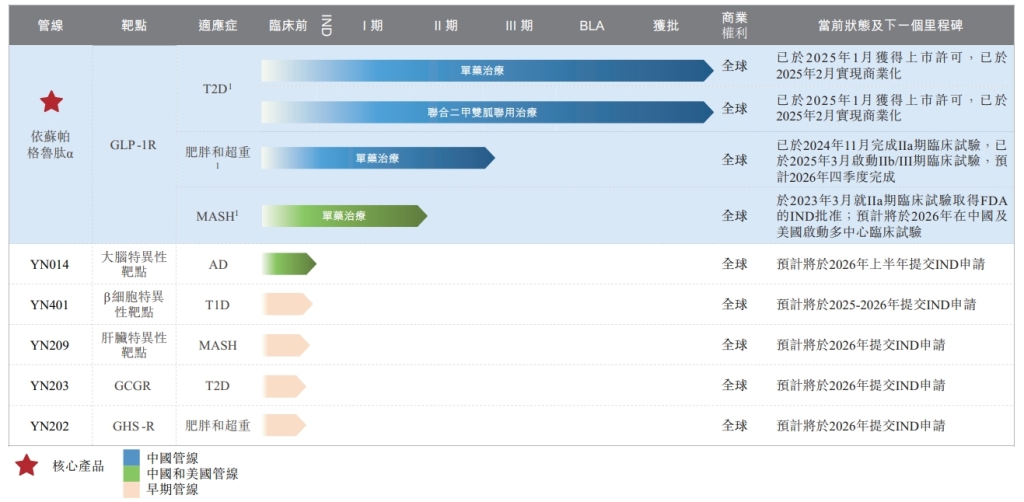Click the T2D 單藥治療 progress bar
This screenshot has width=1024, height=502.
click(487, 71)
